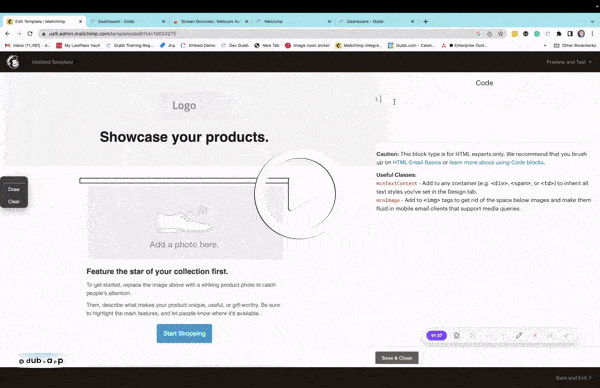This screenshot has width=600, height=388.
Task: Close the Edit Template Mailchimp tab
Action: pyautogui.click(x=80, y=21)
